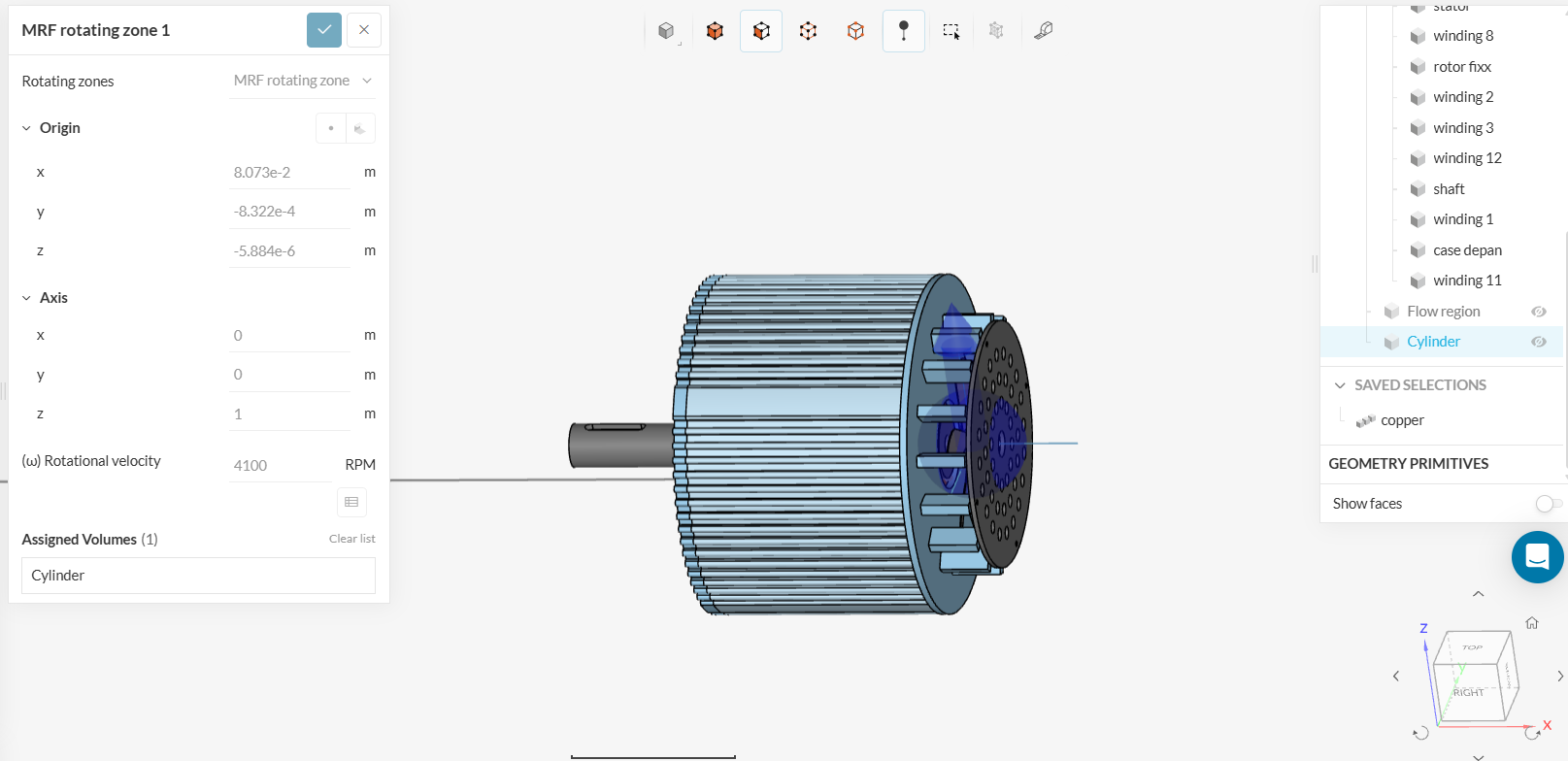Select rotor fixx in geometry tree
The height and width of the screenshot is (761, 1568).
[x=1462, y=67]
